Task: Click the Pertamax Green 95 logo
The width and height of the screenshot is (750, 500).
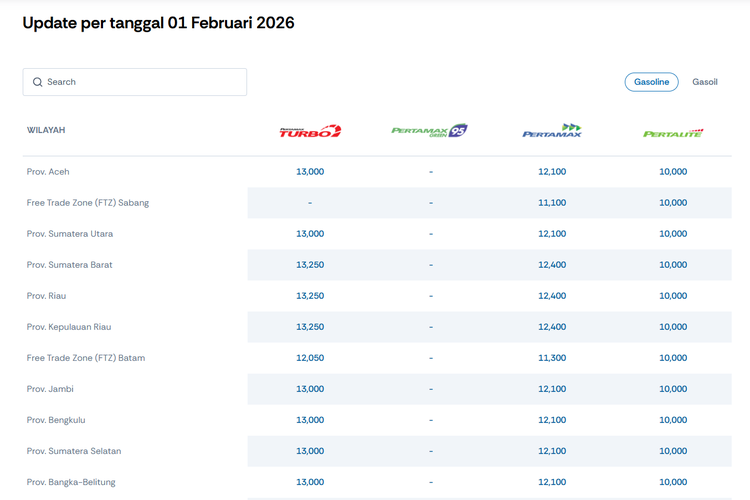Action: tap(430, 131)
